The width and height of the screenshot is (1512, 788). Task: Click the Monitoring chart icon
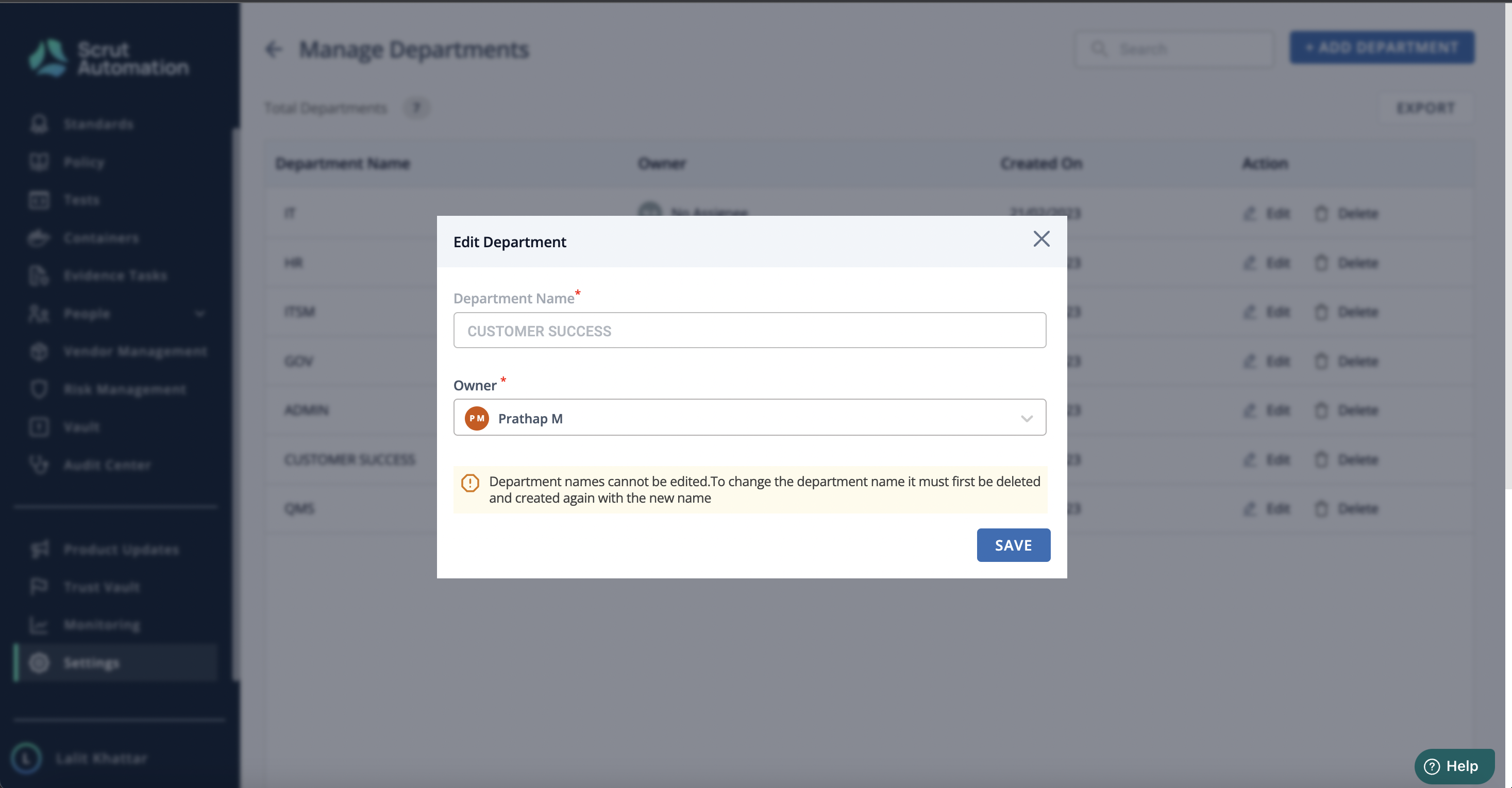(39, 625)
